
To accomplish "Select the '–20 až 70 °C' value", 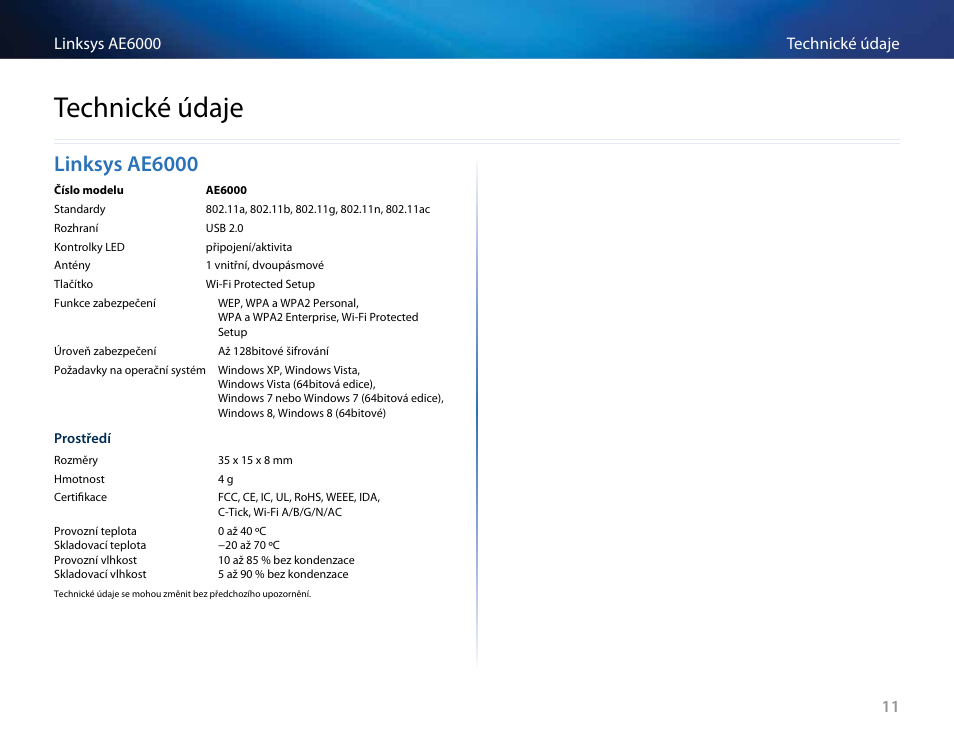I will pos(249,545).
